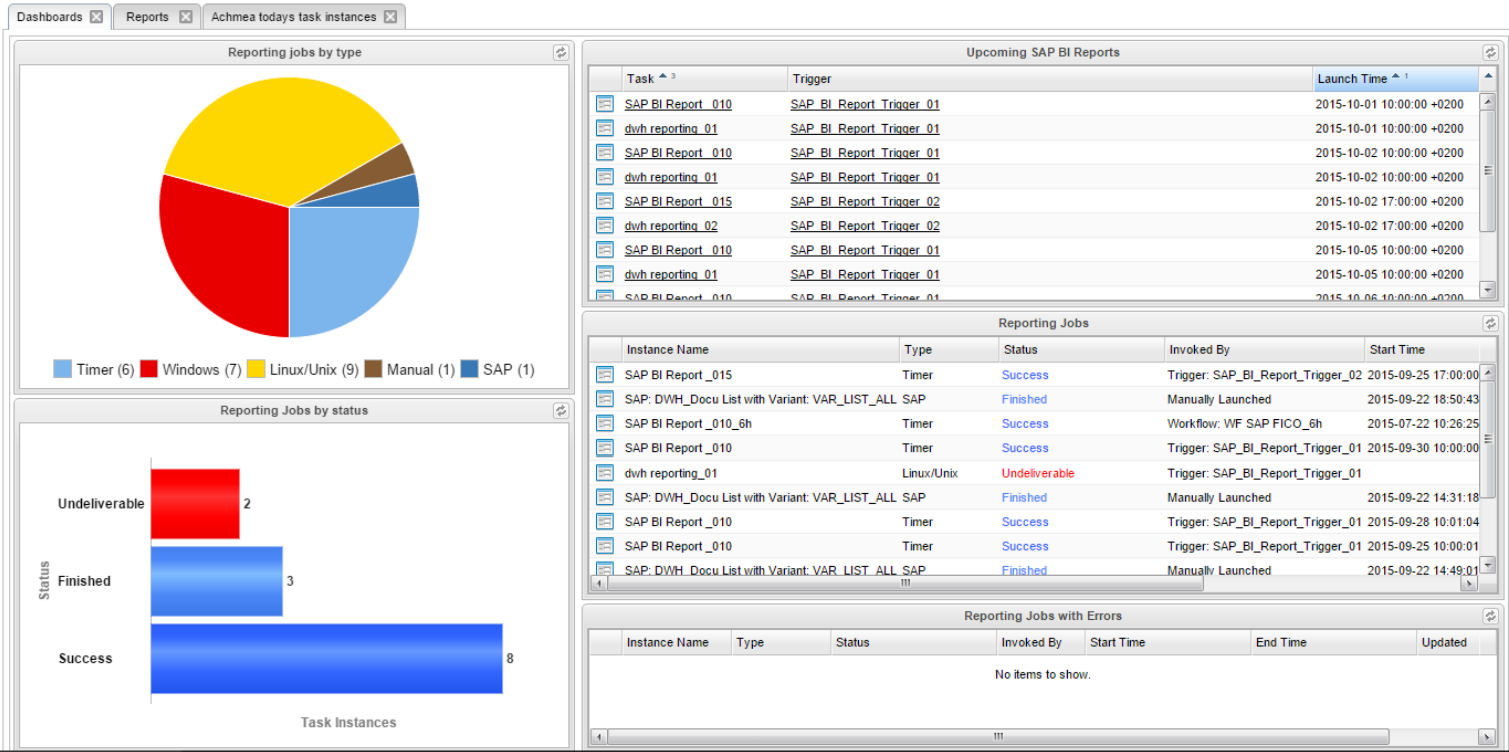Sort by the Status column in Reporting Jobs
The width and height of the screenshot is (1509, 752).
click(x=1020, y=349)
